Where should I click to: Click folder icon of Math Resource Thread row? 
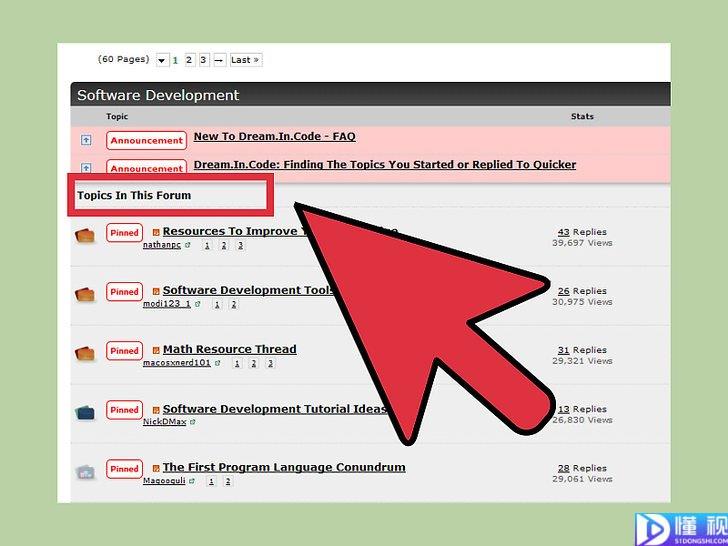[x=84, y=353]
